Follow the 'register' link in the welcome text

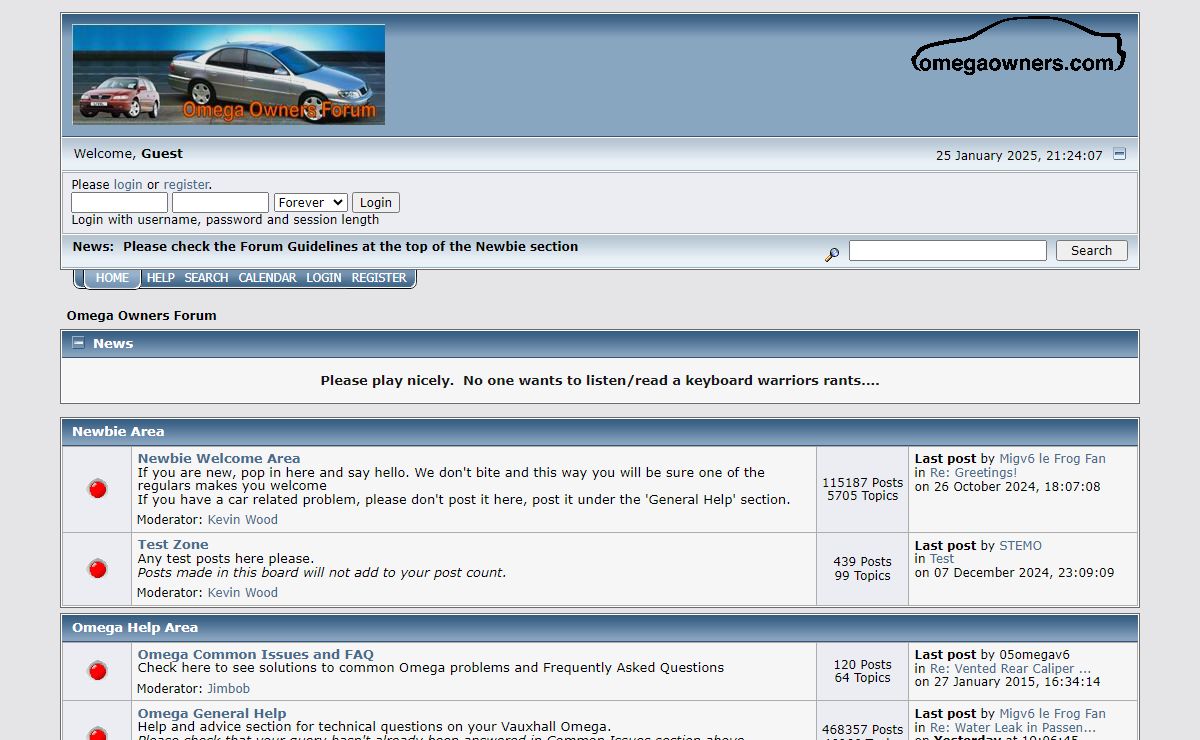(x=186, y=185)
